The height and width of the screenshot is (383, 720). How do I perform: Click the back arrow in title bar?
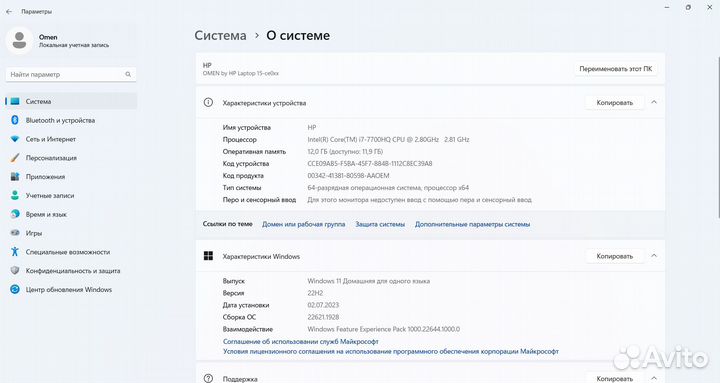(x=9, y=11)
